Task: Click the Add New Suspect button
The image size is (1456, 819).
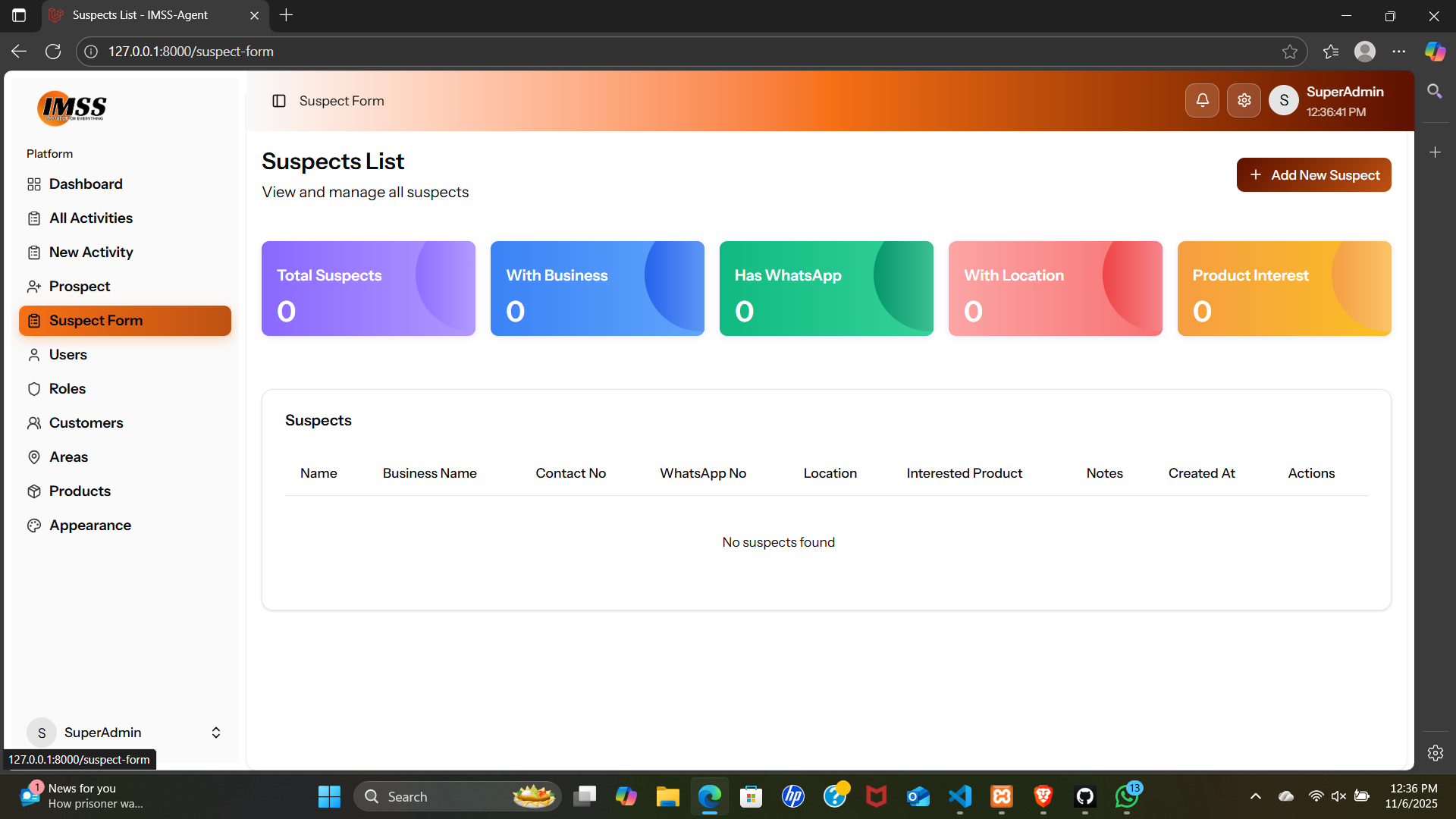Action: click(1313, 175)
